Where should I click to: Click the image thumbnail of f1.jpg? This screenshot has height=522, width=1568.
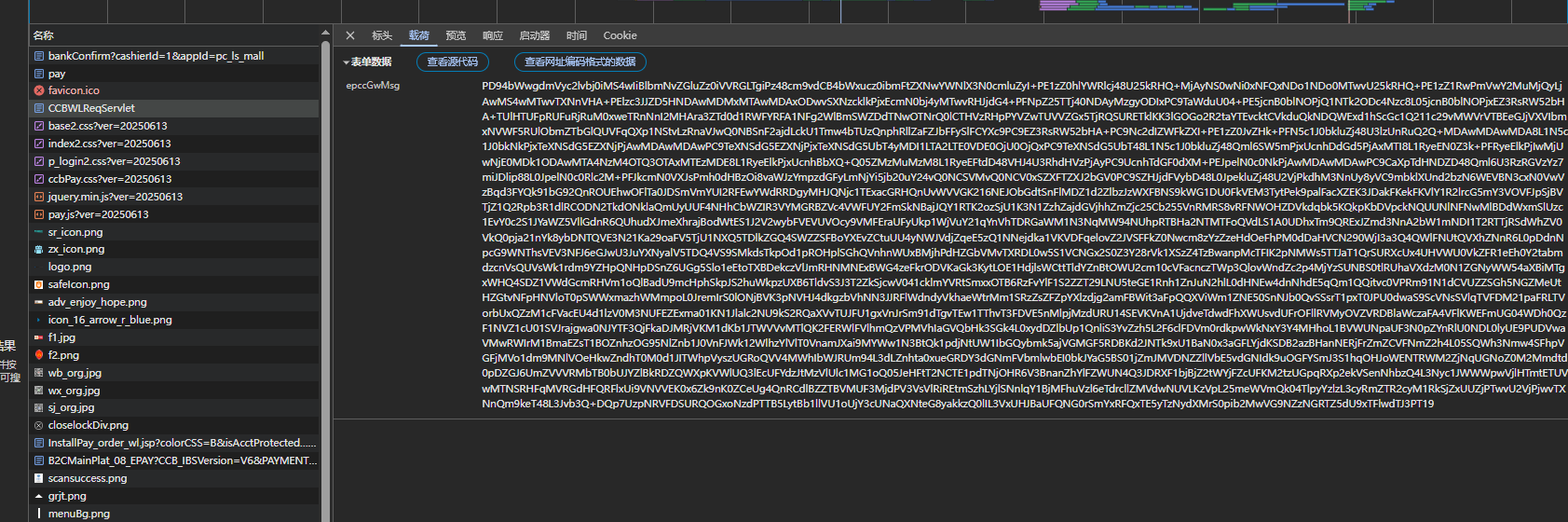(39, 337)
